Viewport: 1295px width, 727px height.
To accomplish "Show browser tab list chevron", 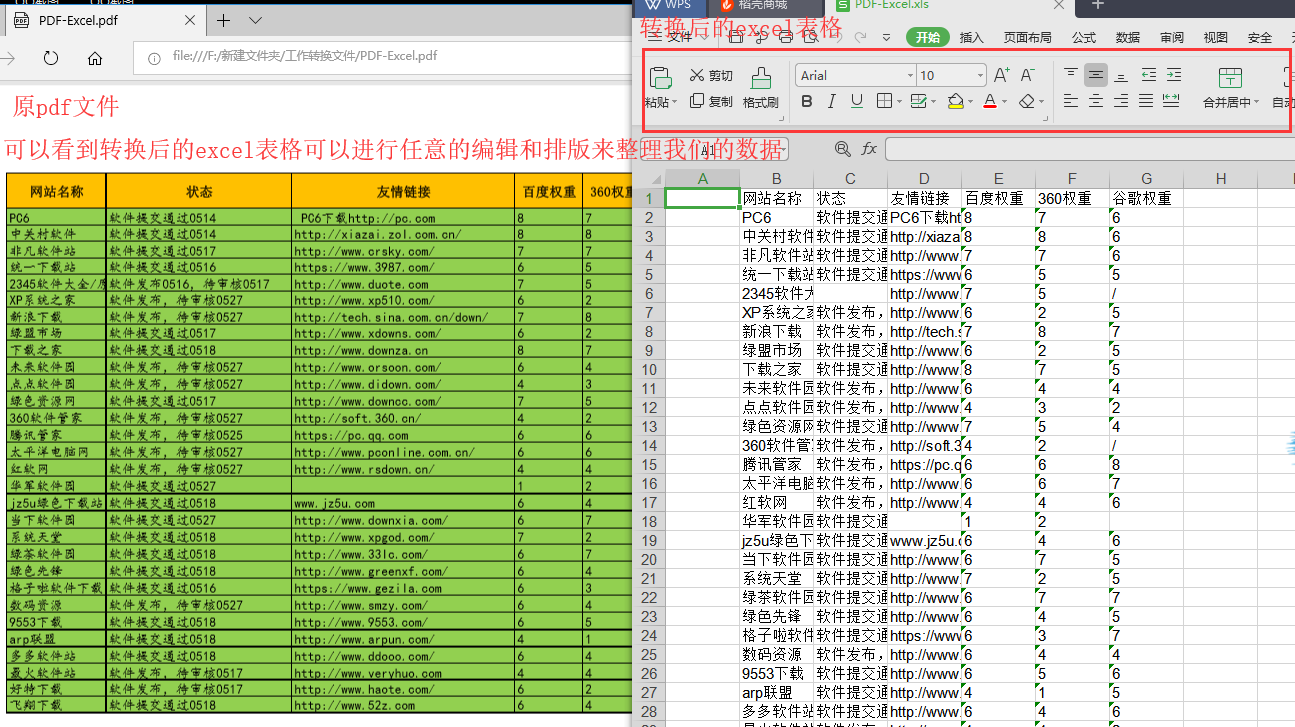I will tap(255, 20).
